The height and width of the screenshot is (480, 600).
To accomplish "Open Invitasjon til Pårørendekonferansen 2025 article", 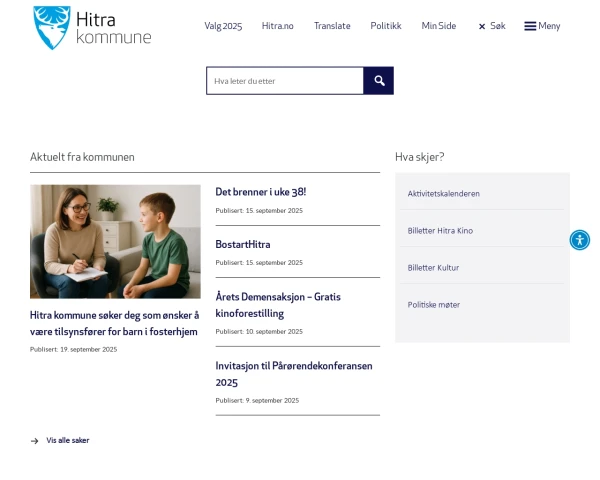I will pyautogui.click(x=294, y=374).
